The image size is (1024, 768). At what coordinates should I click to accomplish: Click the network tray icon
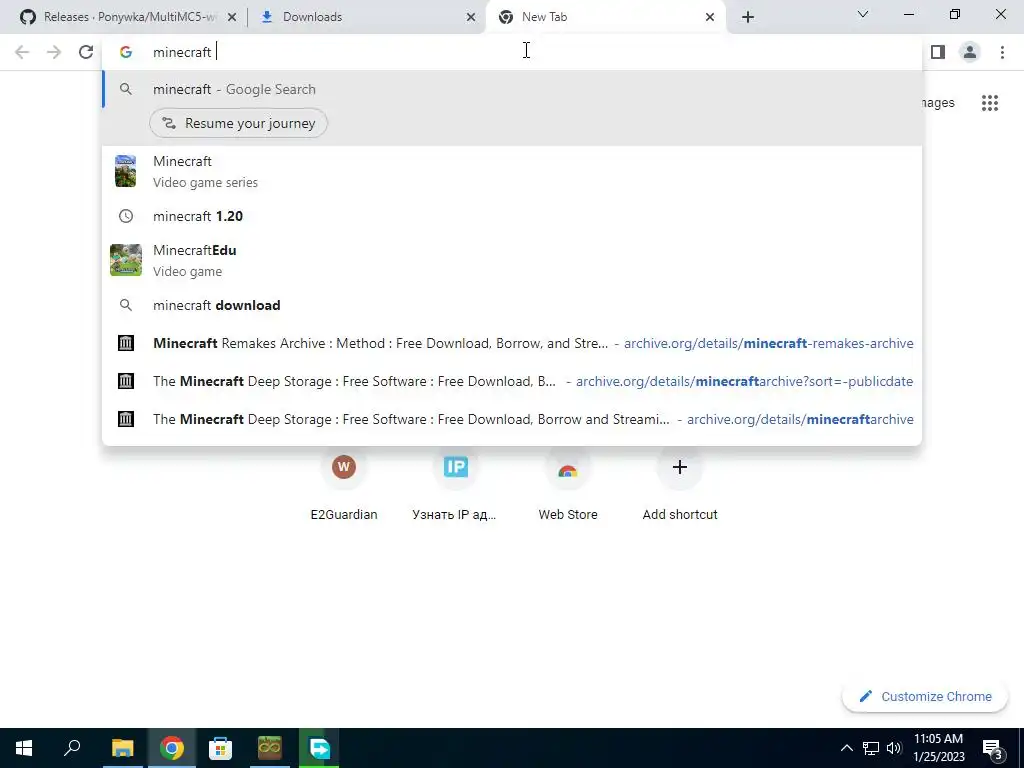pyautogui.click(x=871, y=748)
